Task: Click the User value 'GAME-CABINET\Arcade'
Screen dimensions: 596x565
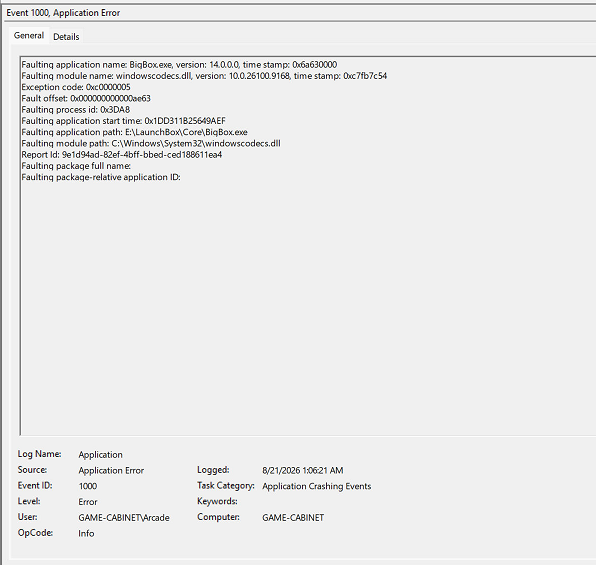Action: pyautogui.click(x=124, y=518)
